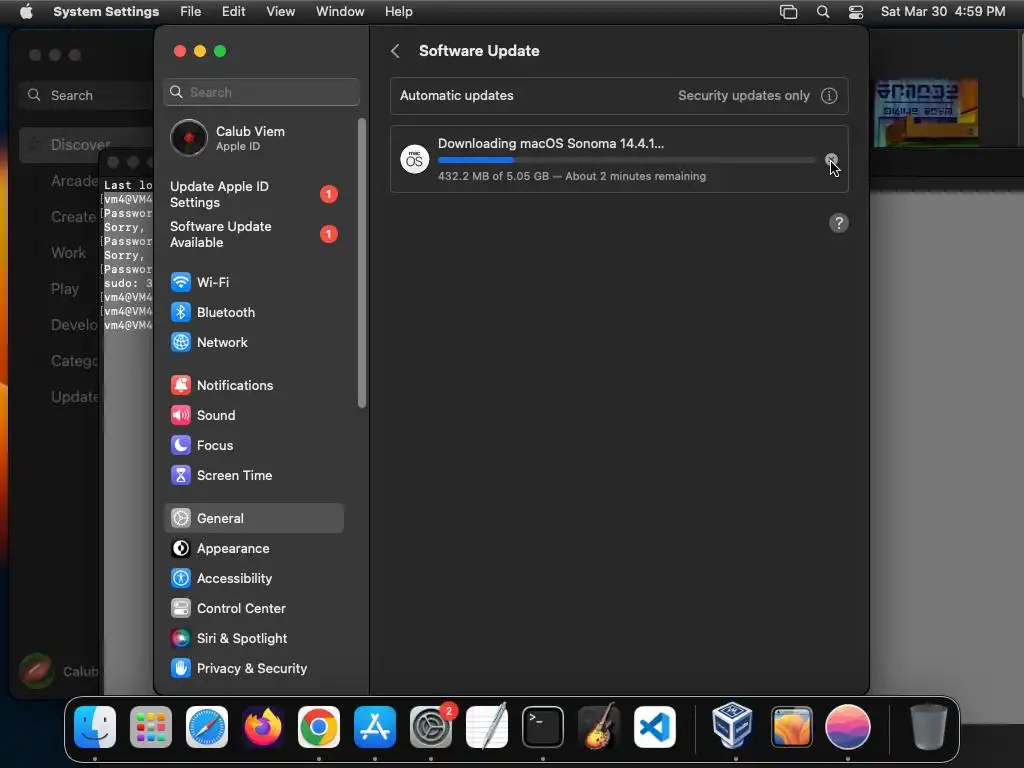Open Notifications settings
Viewport: 1024px width, 768px height.
(x=254, y=385)
